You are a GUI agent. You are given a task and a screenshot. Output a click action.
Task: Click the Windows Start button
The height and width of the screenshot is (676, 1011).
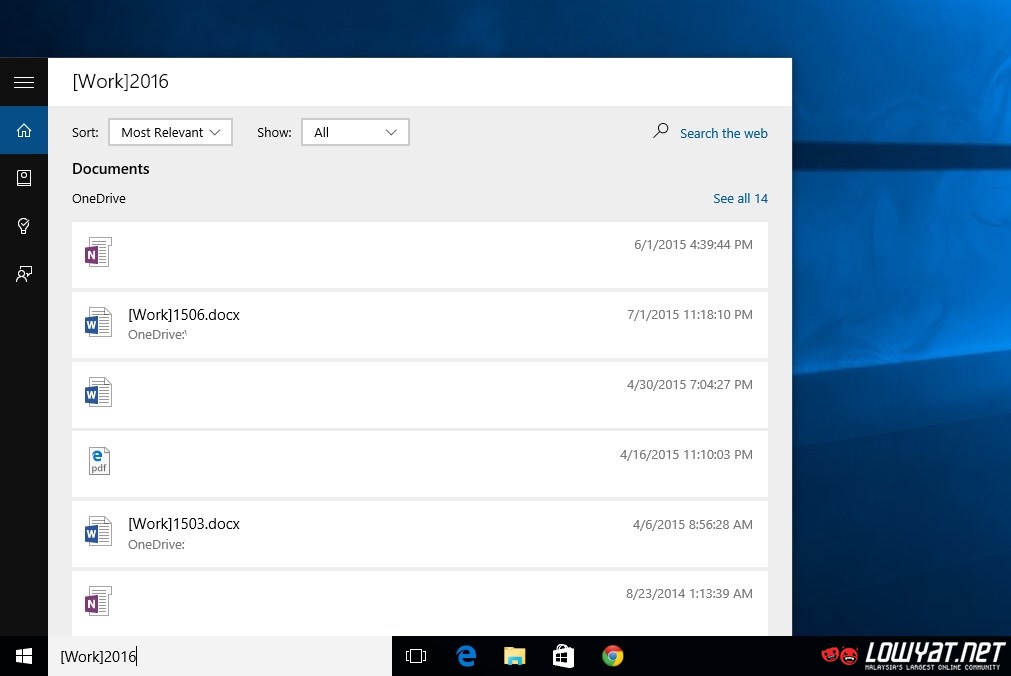click(x=24, y=656)
